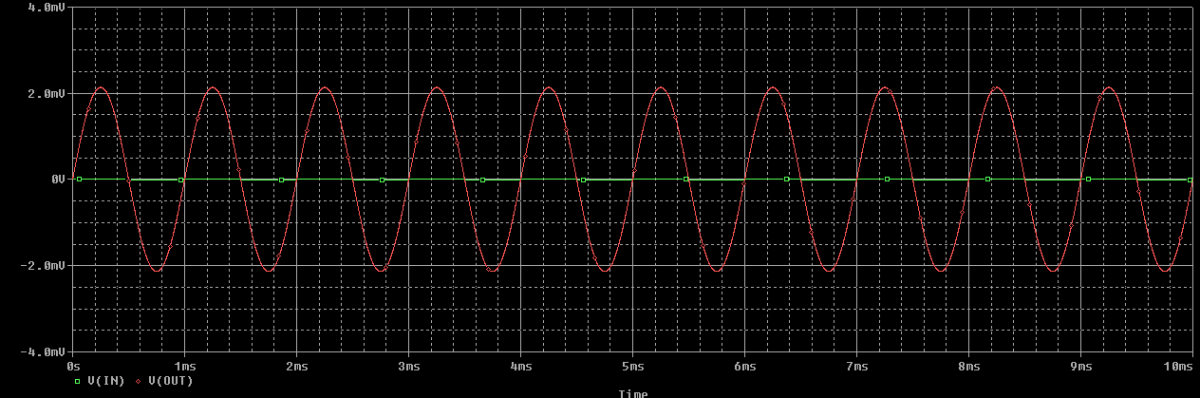Click the red diamond V(OUT) legend symbol
The height and width of the screenshot is (398, 1200).
tap(137, 381)
